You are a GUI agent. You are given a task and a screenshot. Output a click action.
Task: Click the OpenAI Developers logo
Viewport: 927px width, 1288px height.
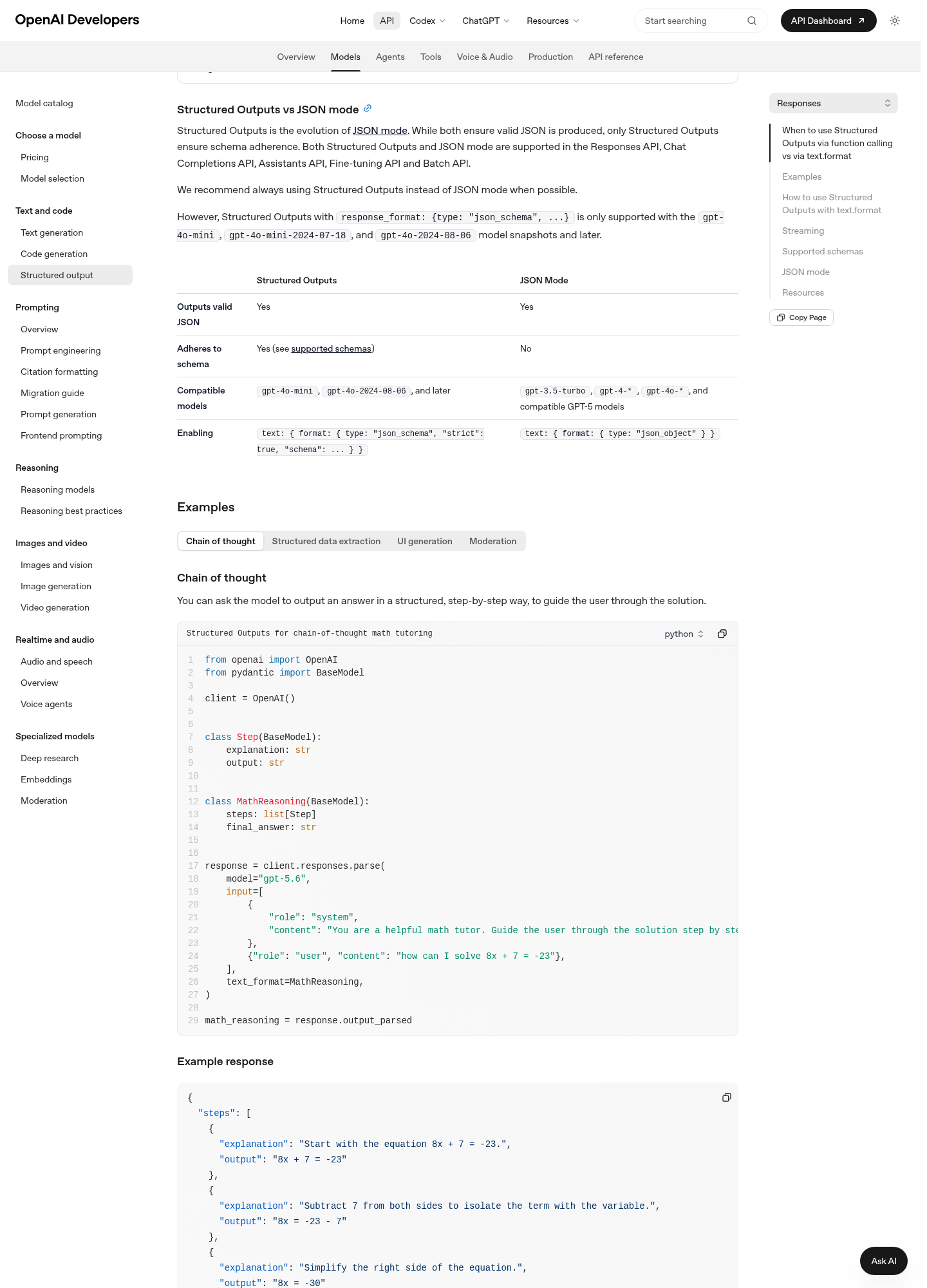(x=77, y=20)
